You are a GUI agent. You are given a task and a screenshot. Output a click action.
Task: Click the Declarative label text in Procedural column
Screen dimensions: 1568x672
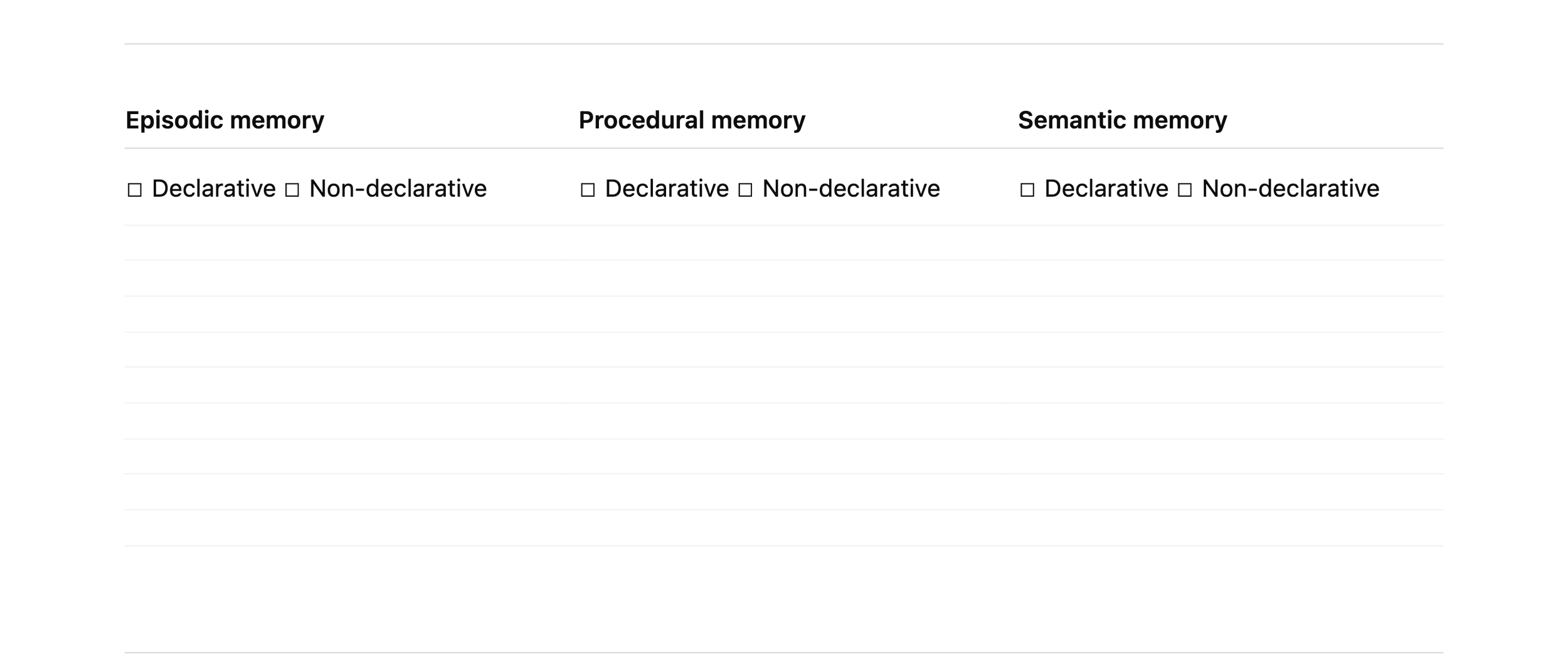667,189
